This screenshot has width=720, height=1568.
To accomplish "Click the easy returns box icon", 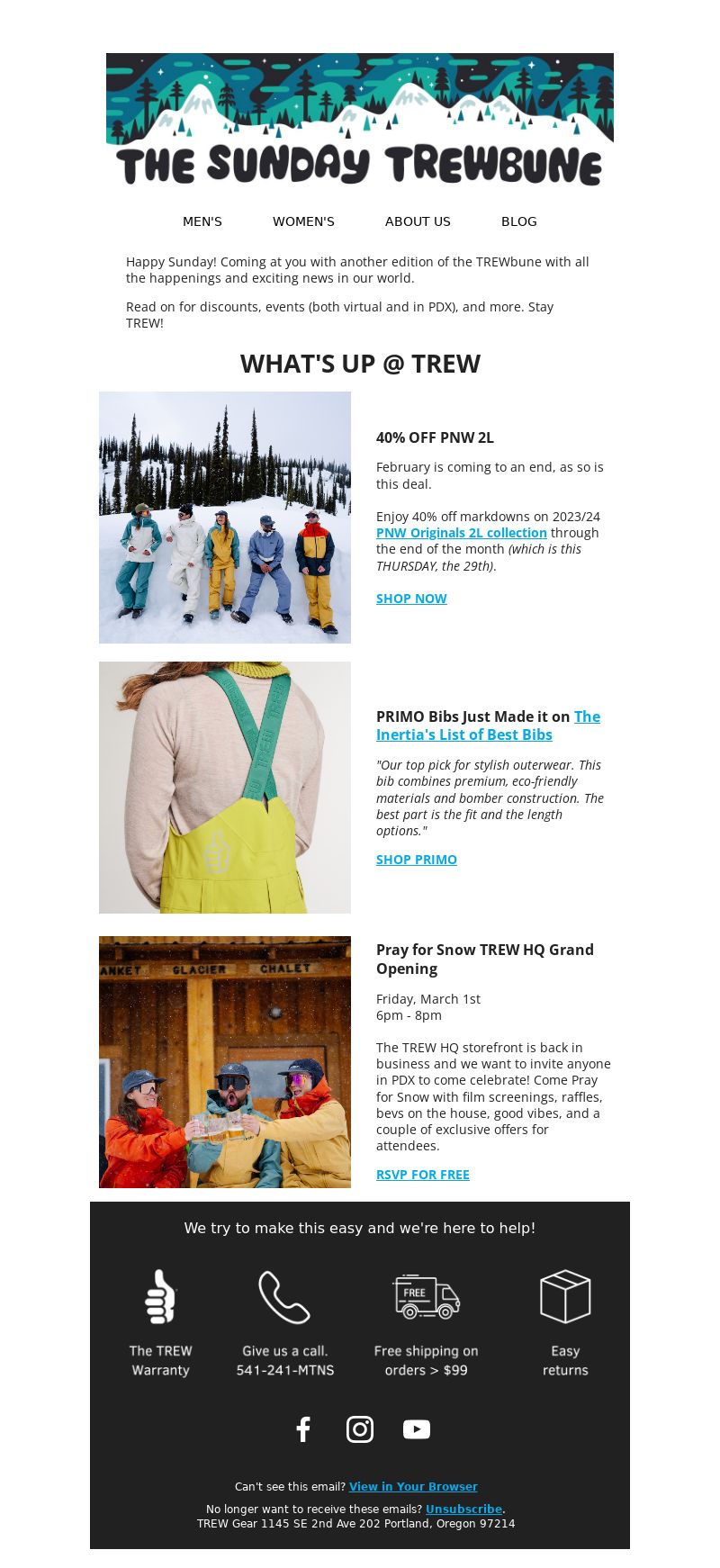I will (x=565, y=1296).
